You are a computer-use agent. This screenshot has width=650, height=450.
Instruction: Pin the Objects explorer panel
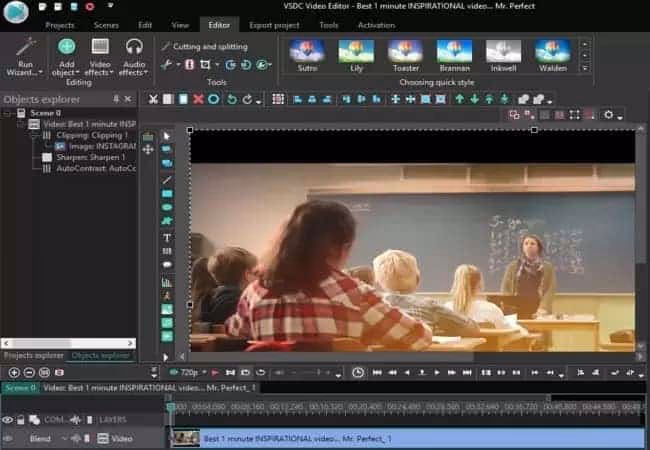click(116, 99)
